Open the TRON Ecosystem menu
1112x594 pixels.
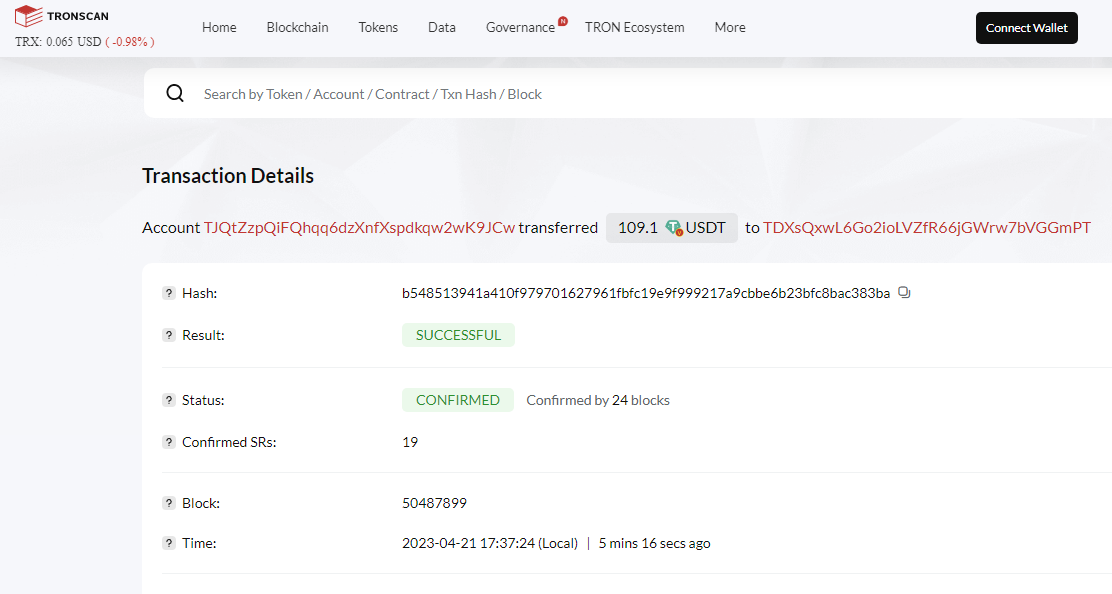[635, 28]
